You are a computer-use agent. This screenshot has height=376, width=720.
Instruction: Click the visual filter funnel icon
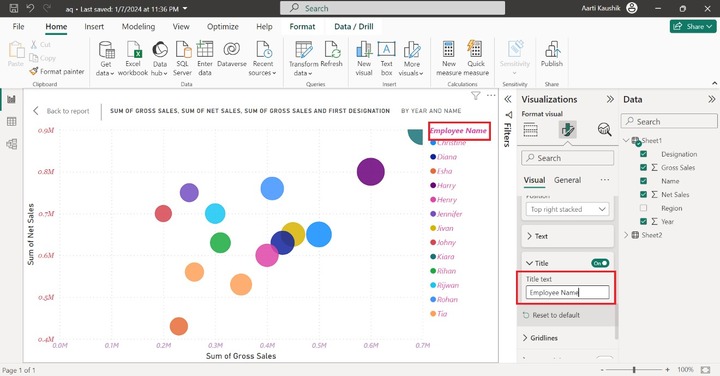coord(476,95)
